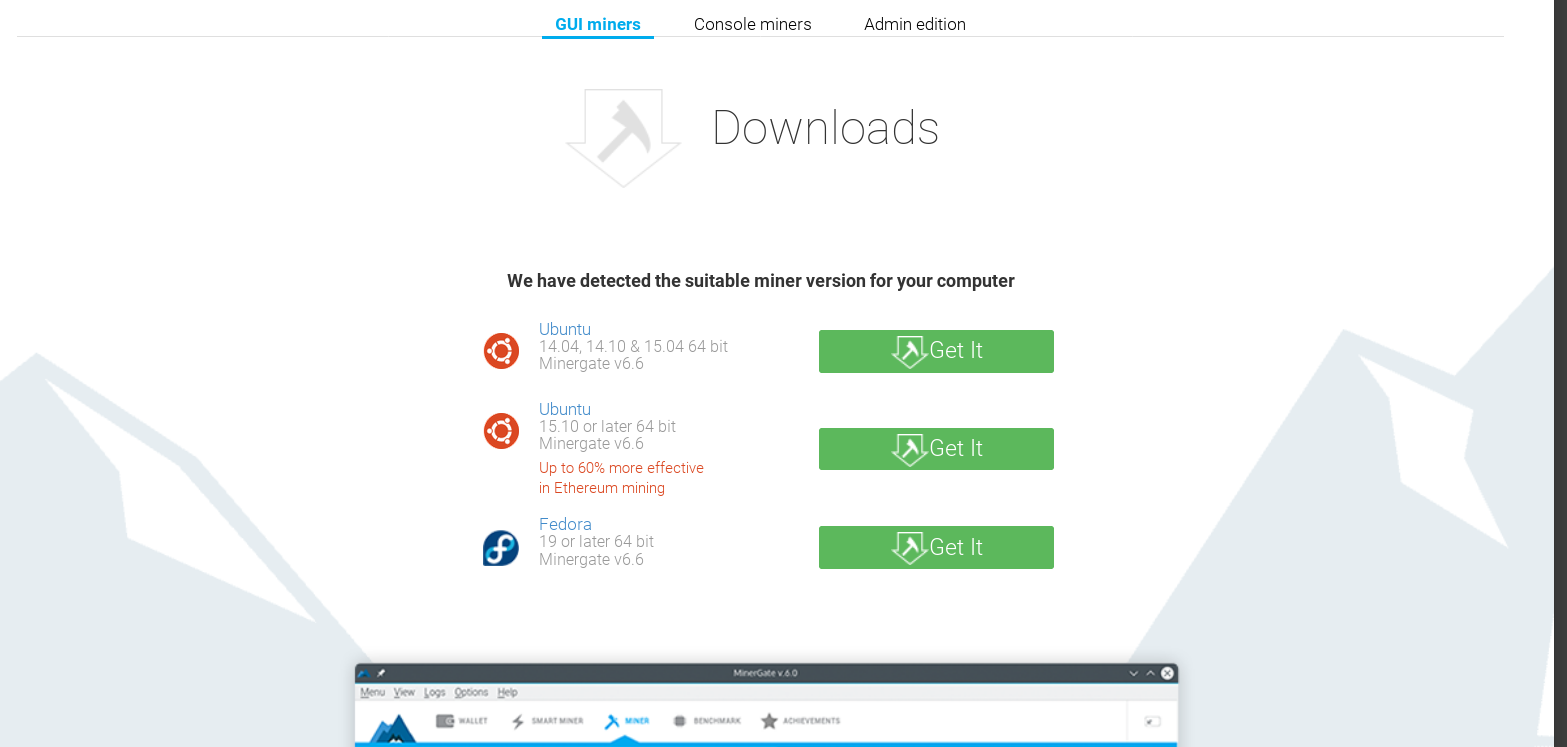Click the text "19 or later 64 bit"
This screenshot has height=747, width=1567.
click(596, 542)
